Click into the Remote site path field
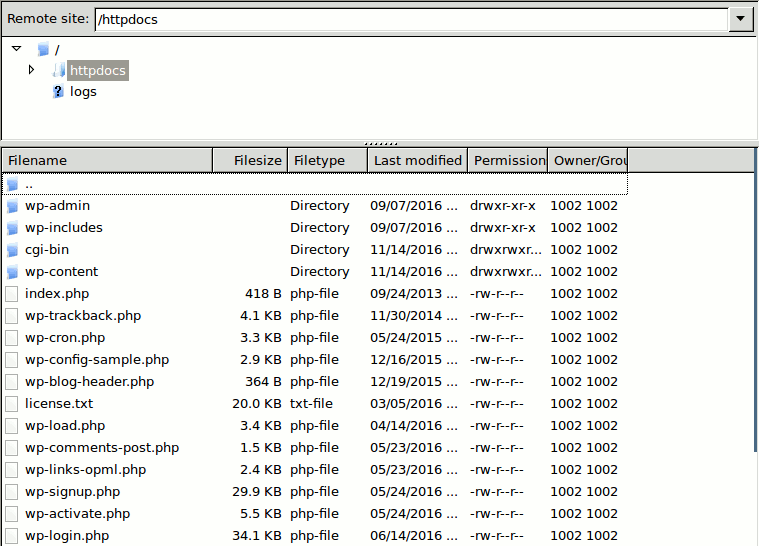 click(410, 19)
